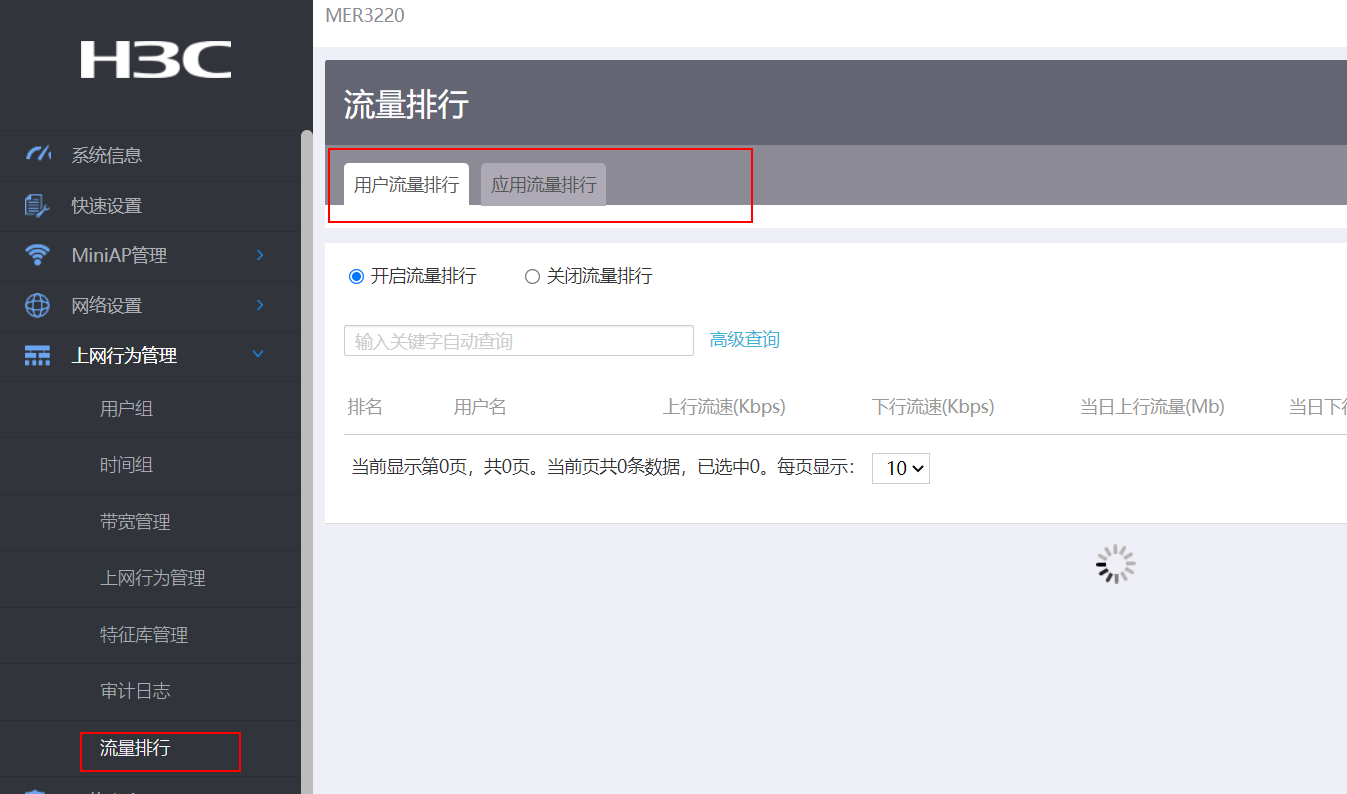Open the rows-per-page dropdown showing 10
Viewport: 1347px width, 794px height.
901,468
